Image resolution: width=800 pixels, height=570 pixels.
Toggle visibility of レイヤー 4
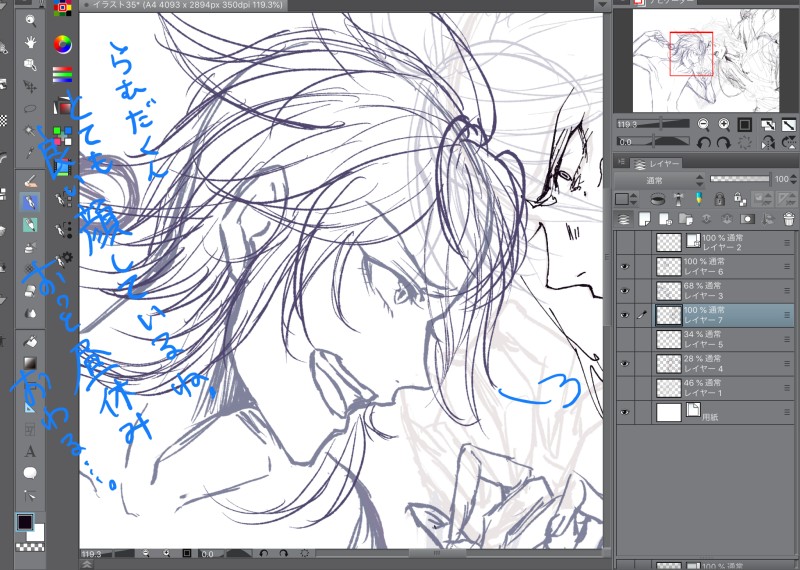point(624,363)
